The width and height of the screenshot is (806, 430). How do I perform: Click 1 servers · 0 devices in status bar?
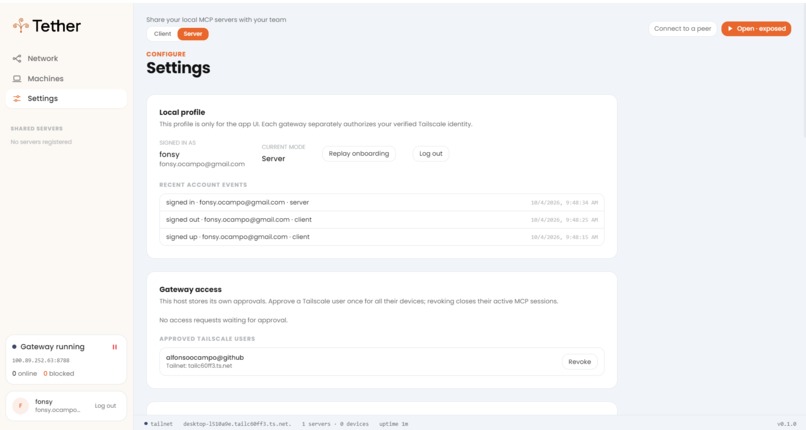pyautogui.click(x=335, y=424)
